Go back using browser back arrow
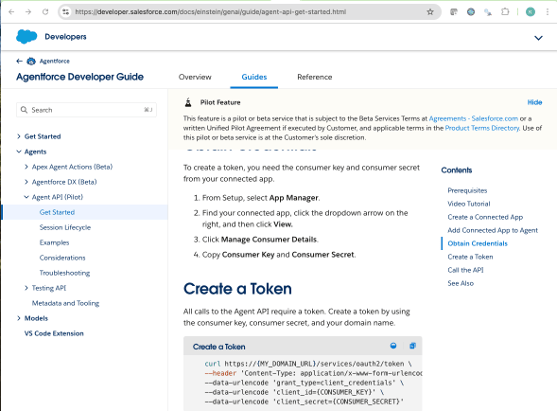 click(11, 12)
